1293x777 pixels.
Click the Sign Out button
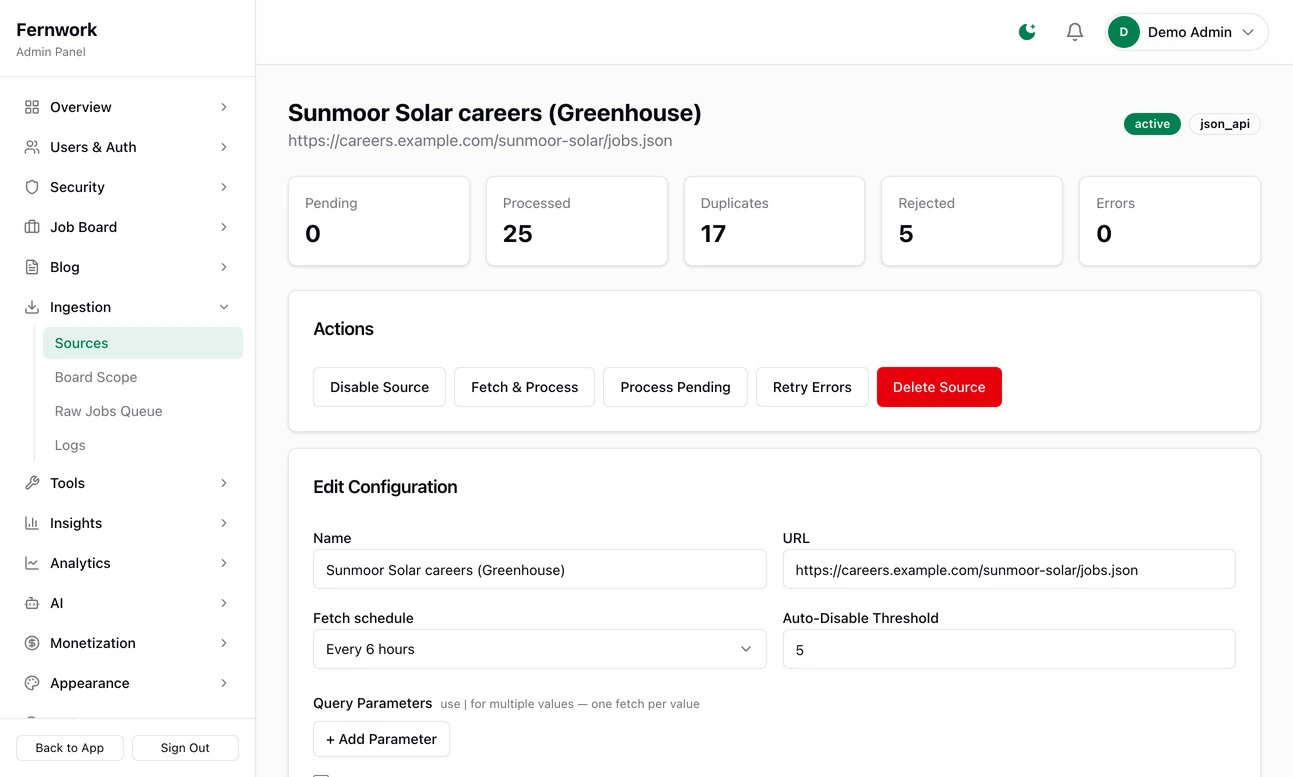tap(185, 748)
